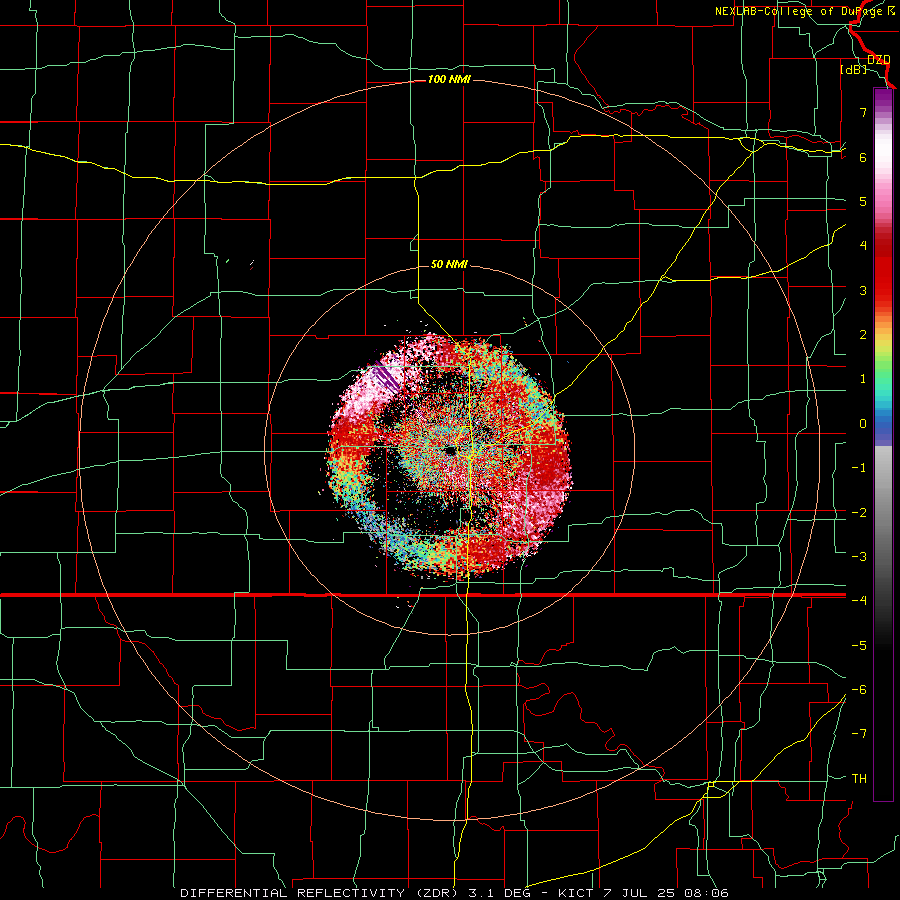The width and height of the screenshot is (900, 900).
Task: Select the 0 value on the dB scale
Action: pos(863,424)
